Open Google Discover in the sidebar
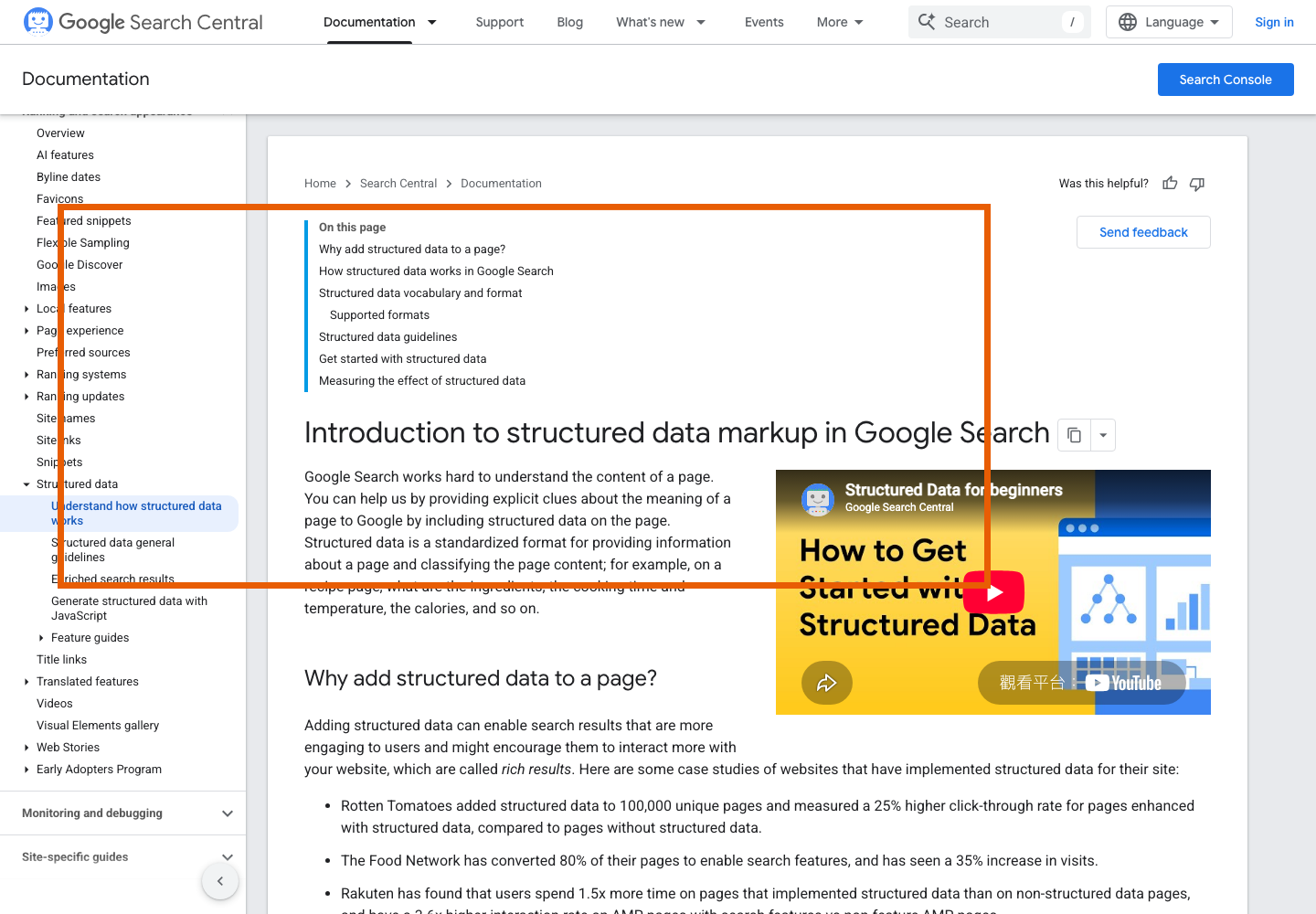1316x914 pixels. pyautogui.click(x=80, y=265)
